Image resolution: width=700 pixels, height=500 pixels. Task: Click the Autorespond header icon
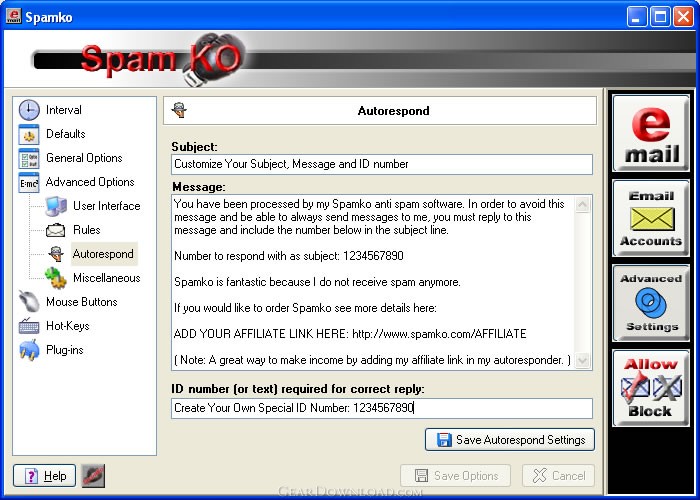click(179, 110)
